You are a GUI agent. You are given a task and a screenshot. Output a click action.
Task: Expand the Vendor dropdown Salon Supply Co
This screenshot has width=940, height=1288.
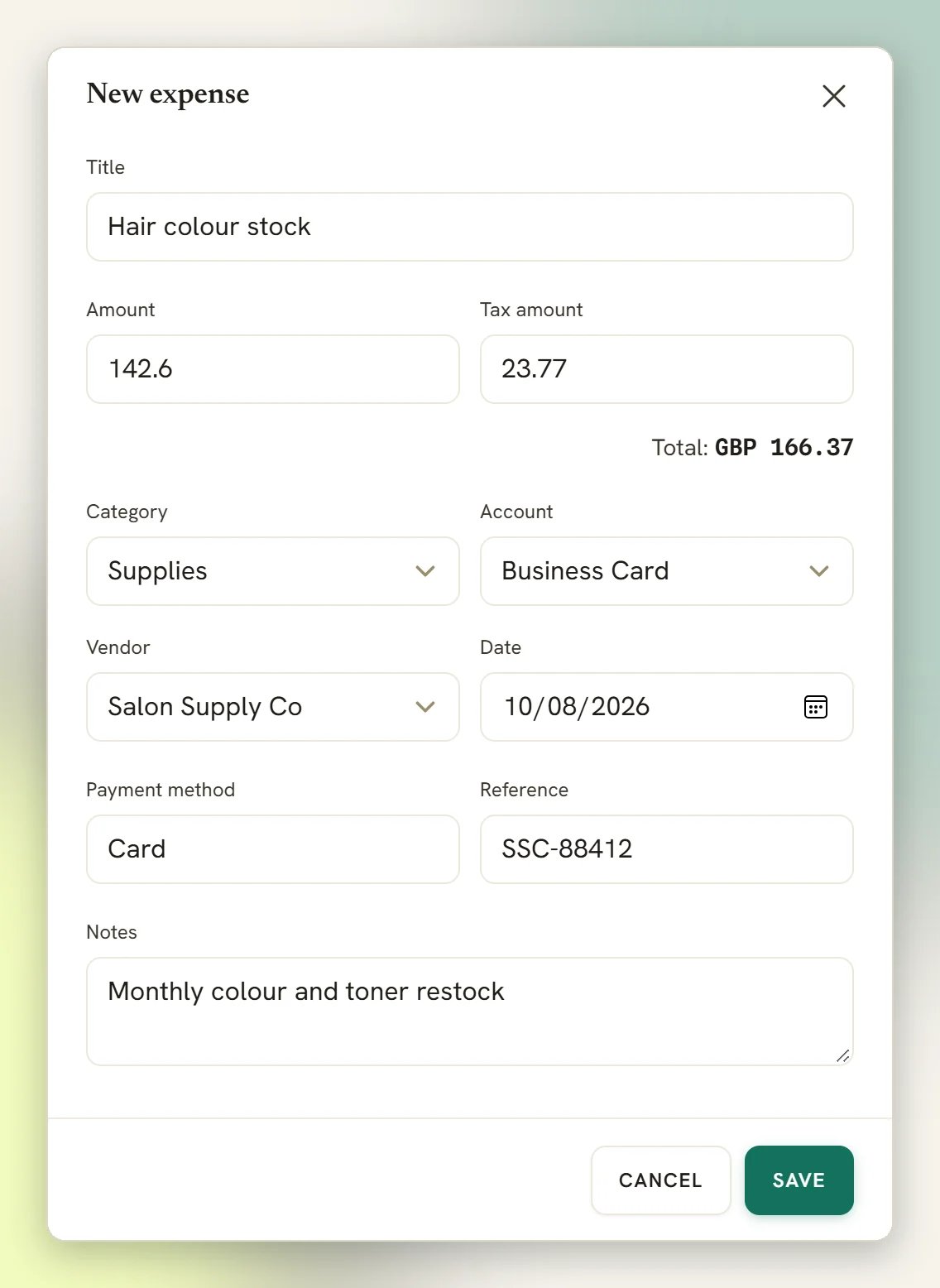coord(273,707)
